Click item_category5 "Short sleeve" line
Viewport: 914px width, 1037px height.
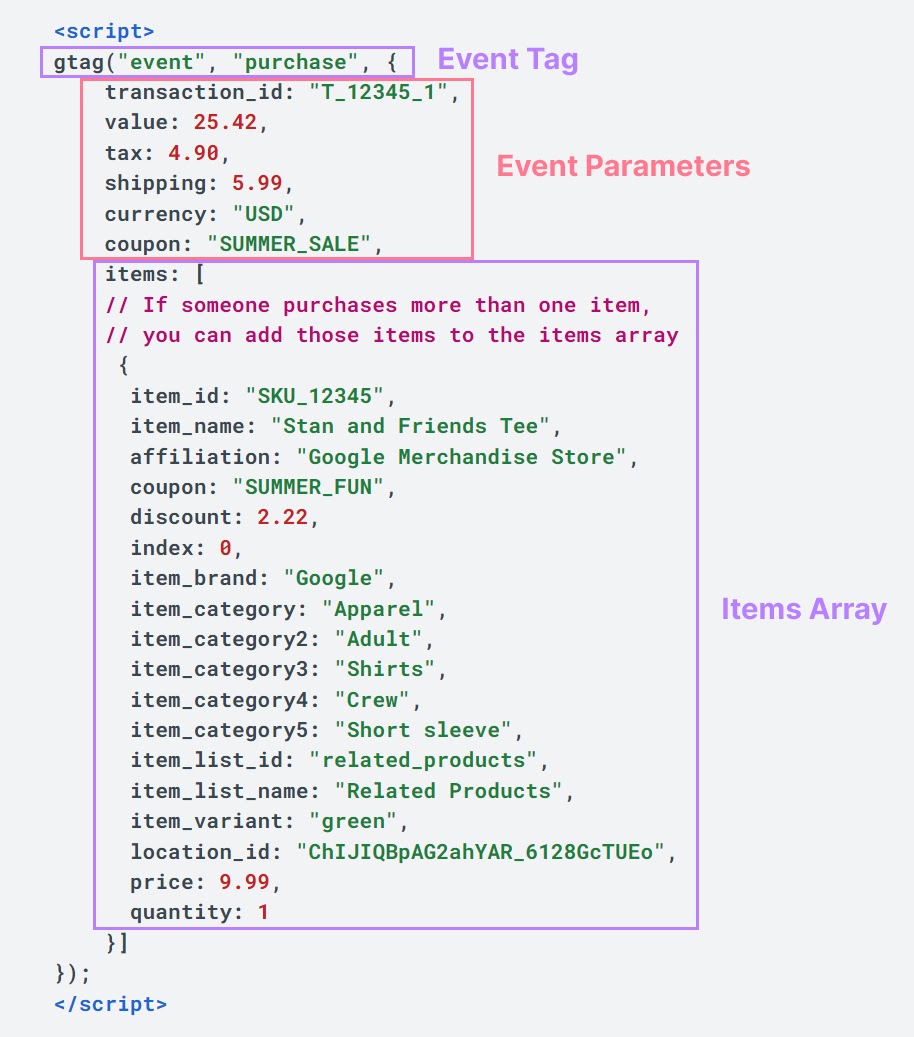326,730
